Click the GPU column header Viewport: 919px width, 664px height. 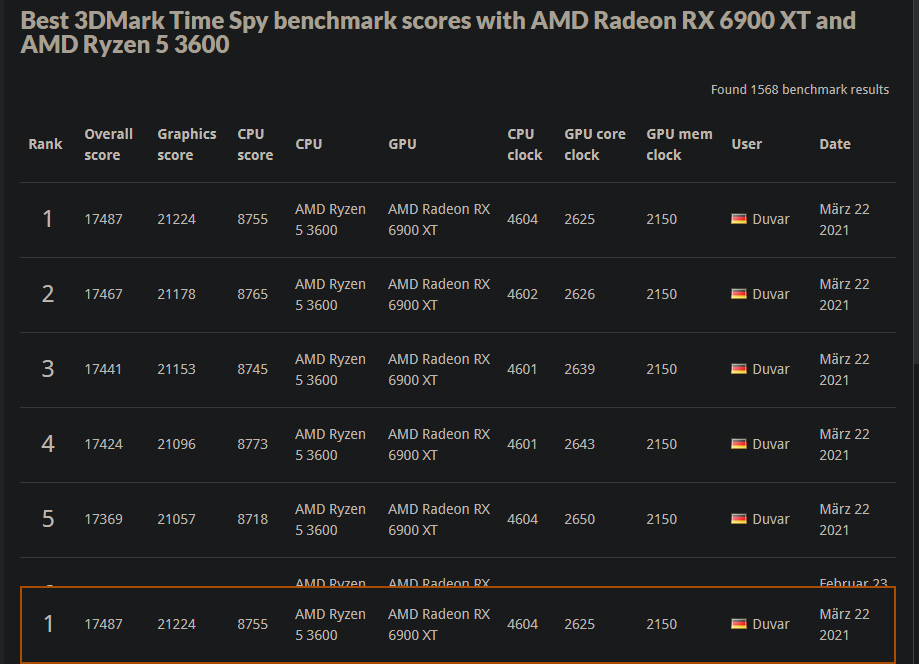click(402, 144)
